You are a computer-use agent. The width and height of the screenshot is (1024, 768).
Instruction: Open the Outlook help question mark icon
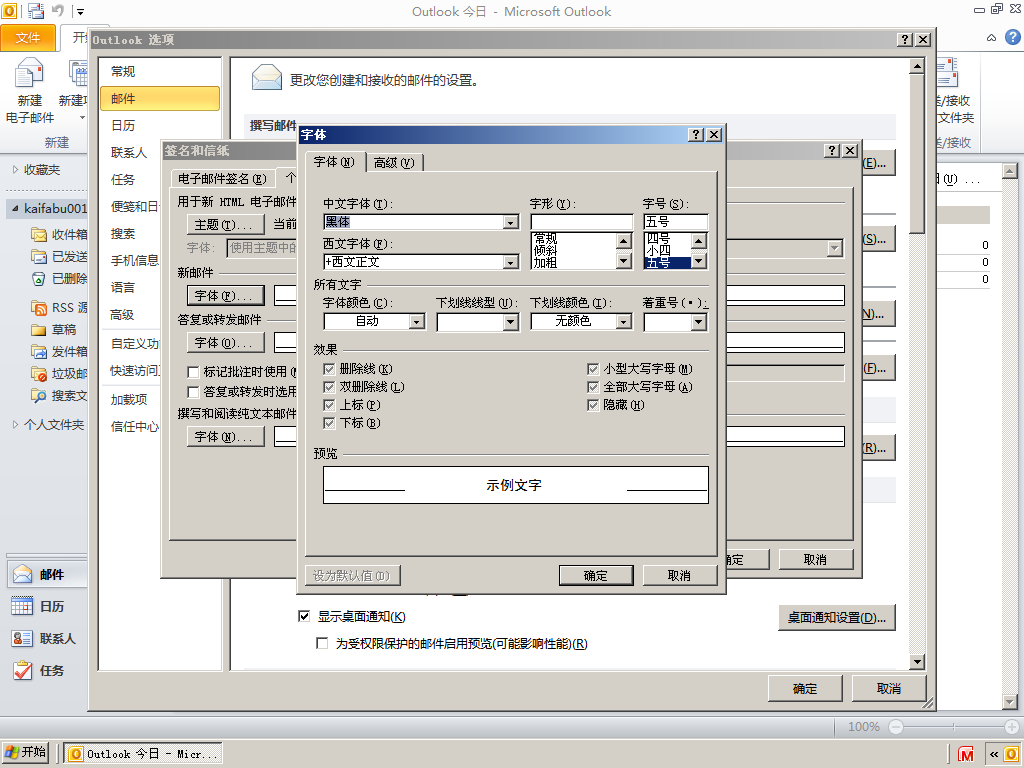pyautogui.click(x=1012, y=37)
